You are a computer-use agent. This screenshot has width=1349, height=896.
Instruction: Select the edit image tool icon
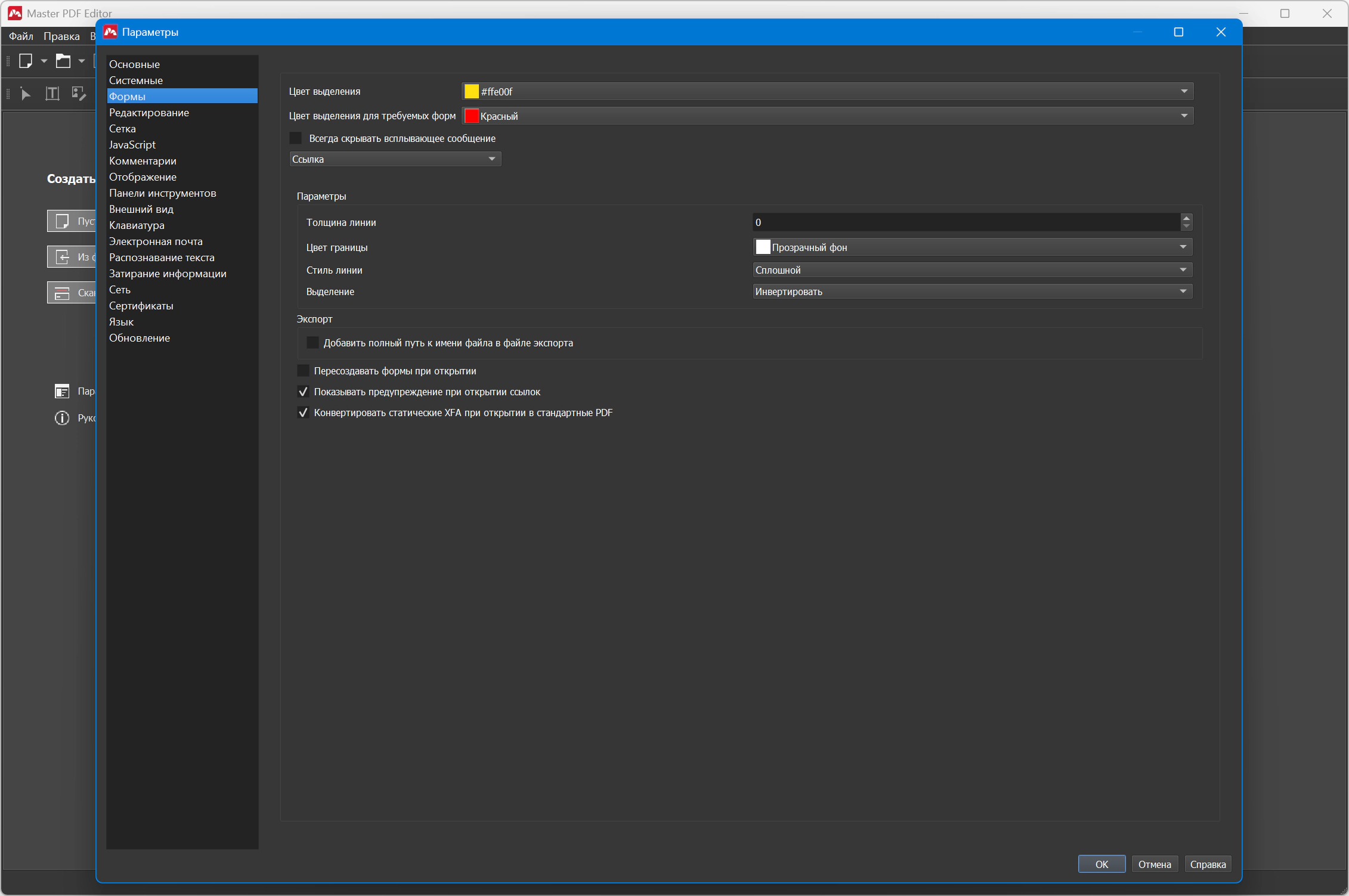coord(79,94)
